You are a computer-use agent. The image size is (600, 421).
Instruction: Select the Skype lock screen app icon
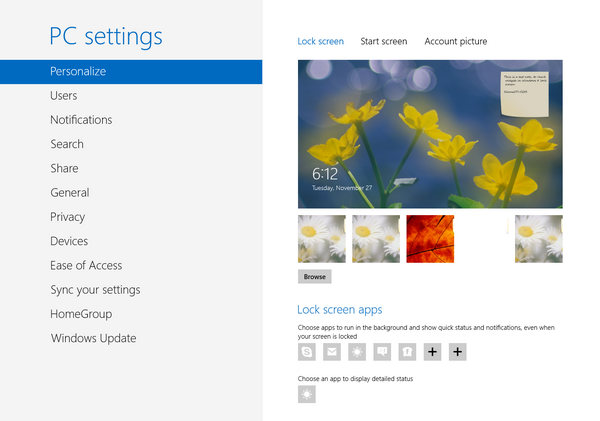pyautogui.click(x=307, y=352)
